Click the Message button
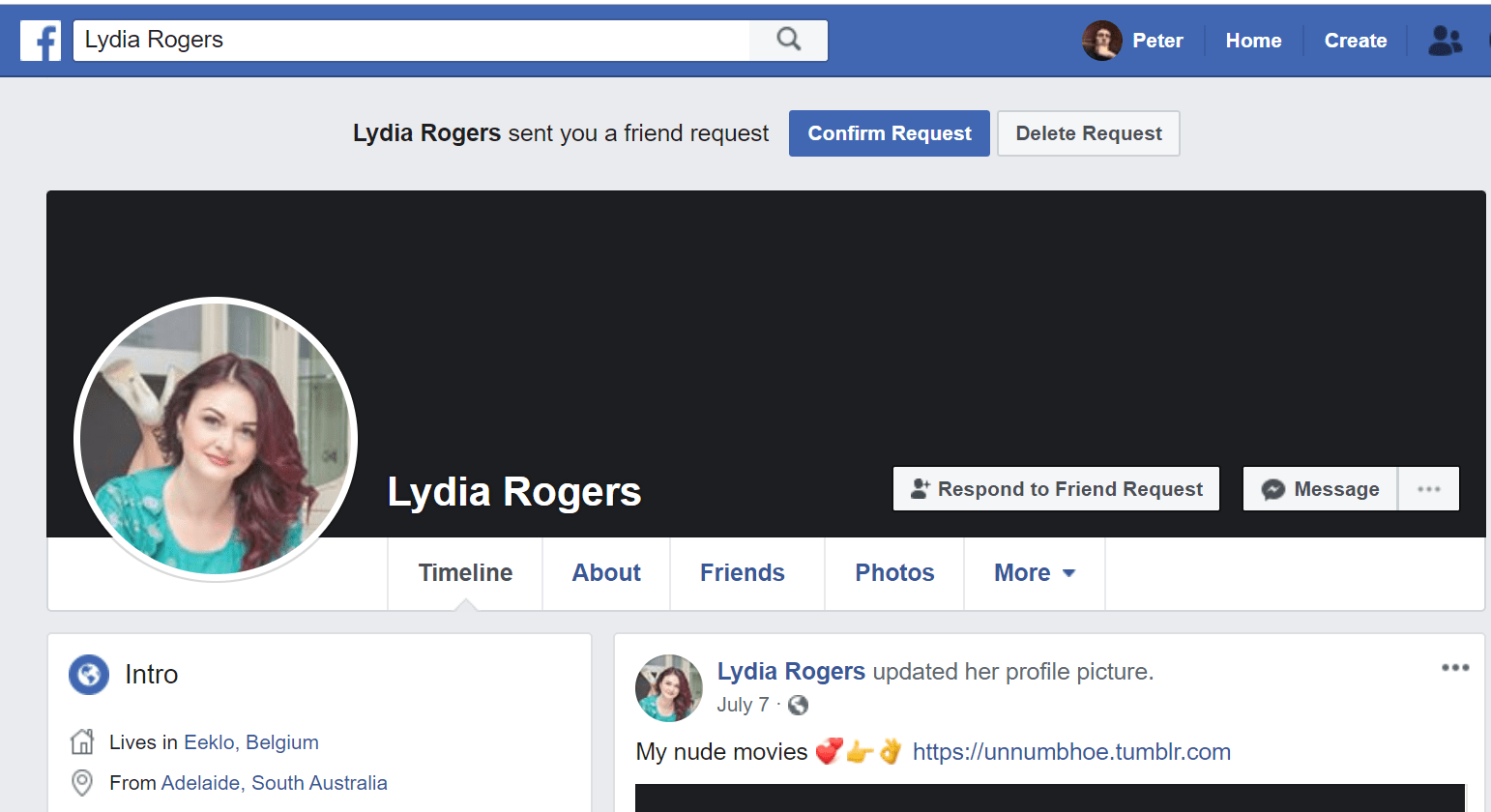1491x812 pixels. tap(1320, 489)
